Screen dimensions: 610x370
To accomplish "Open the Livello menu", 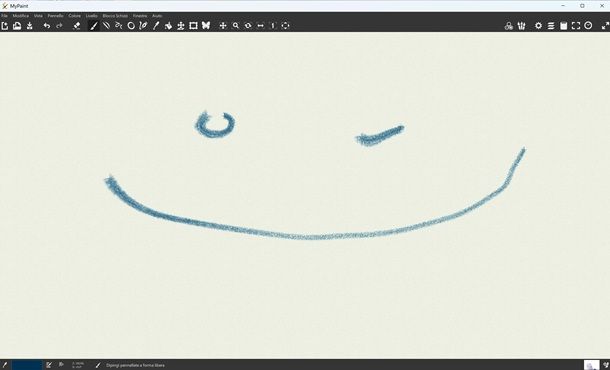I will point(92,16).
